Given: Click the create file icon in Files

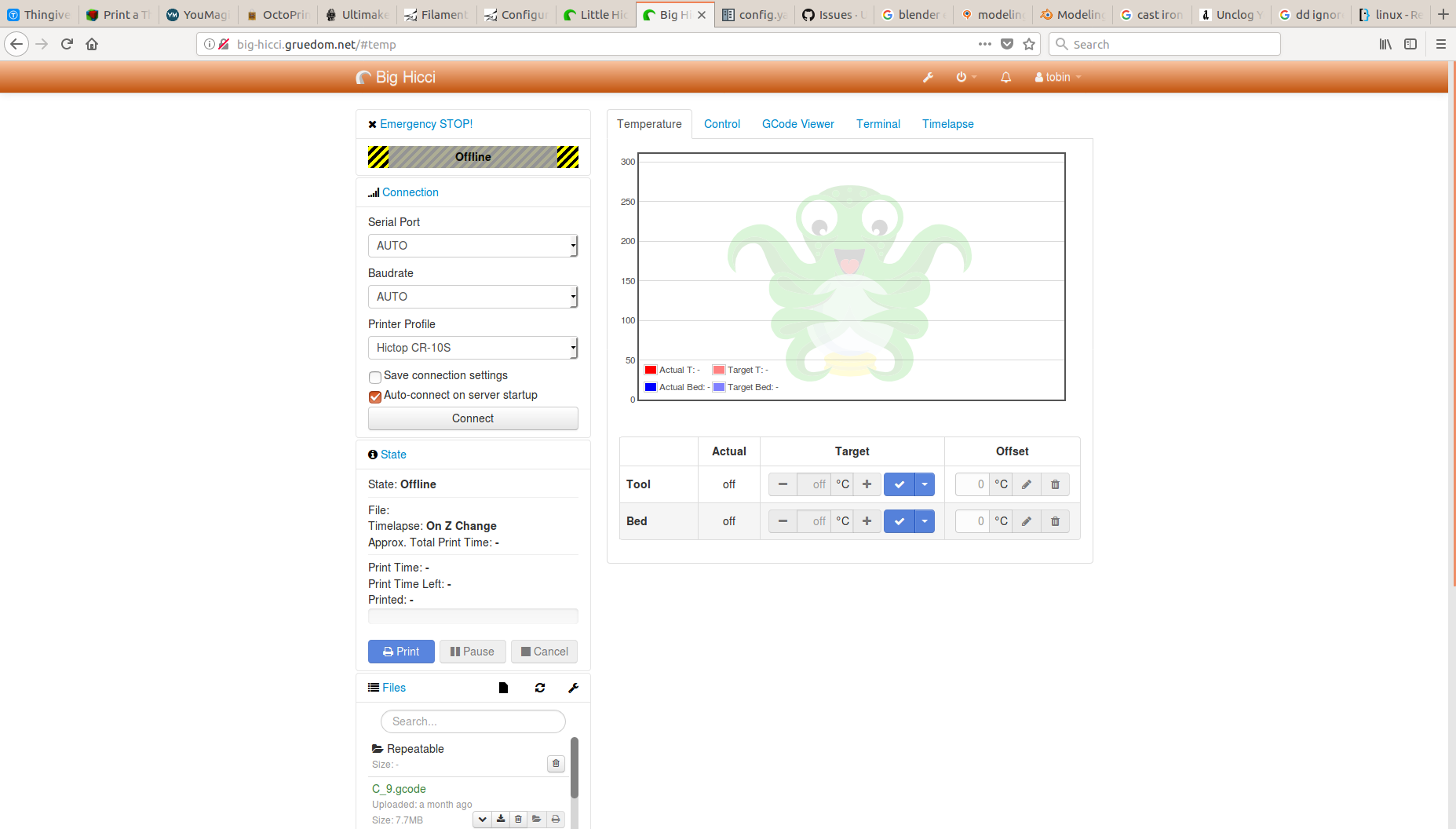Looking at the screenshot, I should tap(503, 688).
